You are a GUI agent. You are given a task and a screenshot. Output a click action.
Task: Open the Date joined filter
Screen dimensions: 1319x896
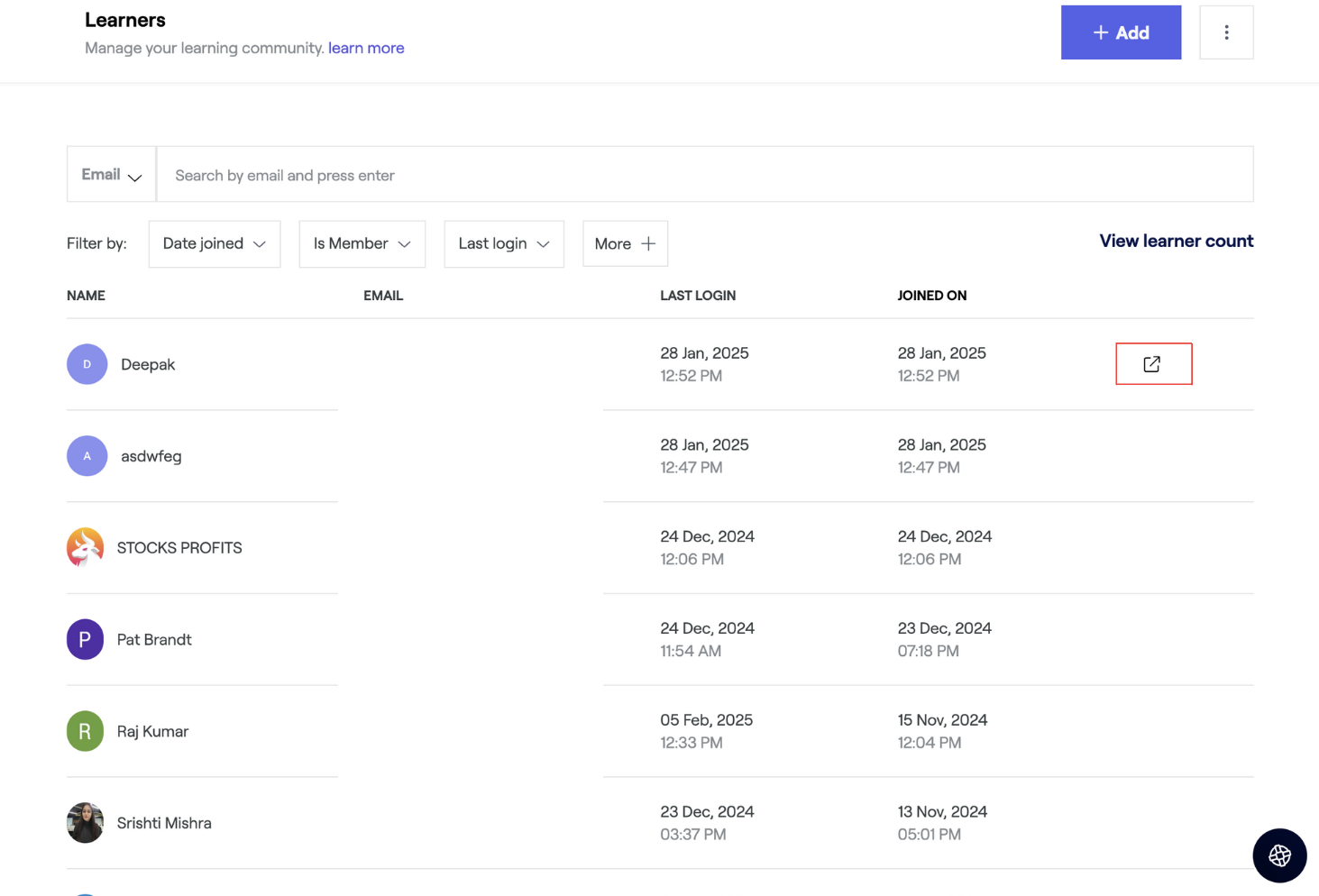[215, 244]
